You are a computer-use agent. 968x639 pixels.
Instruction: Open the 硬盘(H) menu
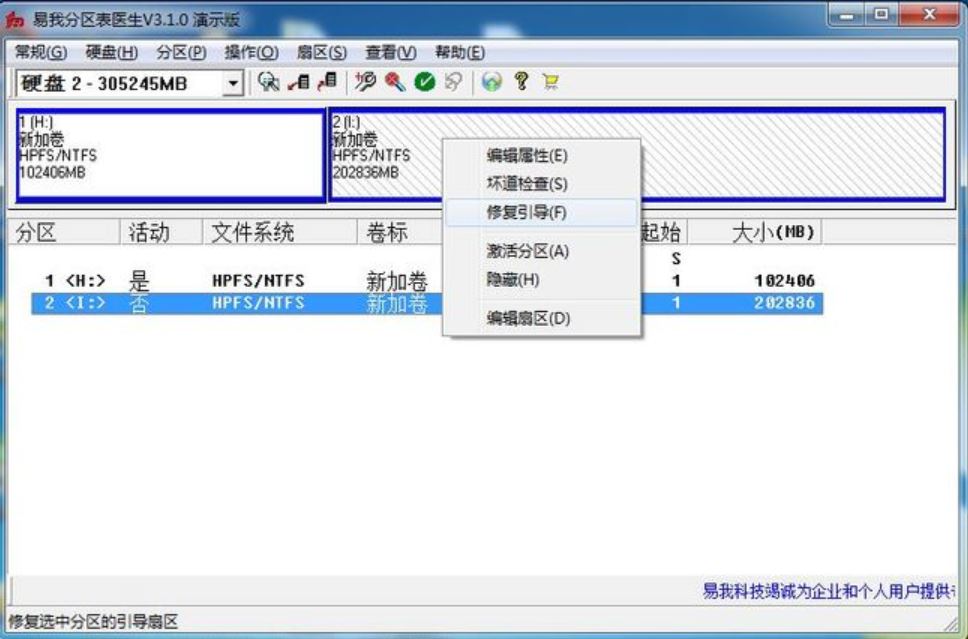coord(112,52)
